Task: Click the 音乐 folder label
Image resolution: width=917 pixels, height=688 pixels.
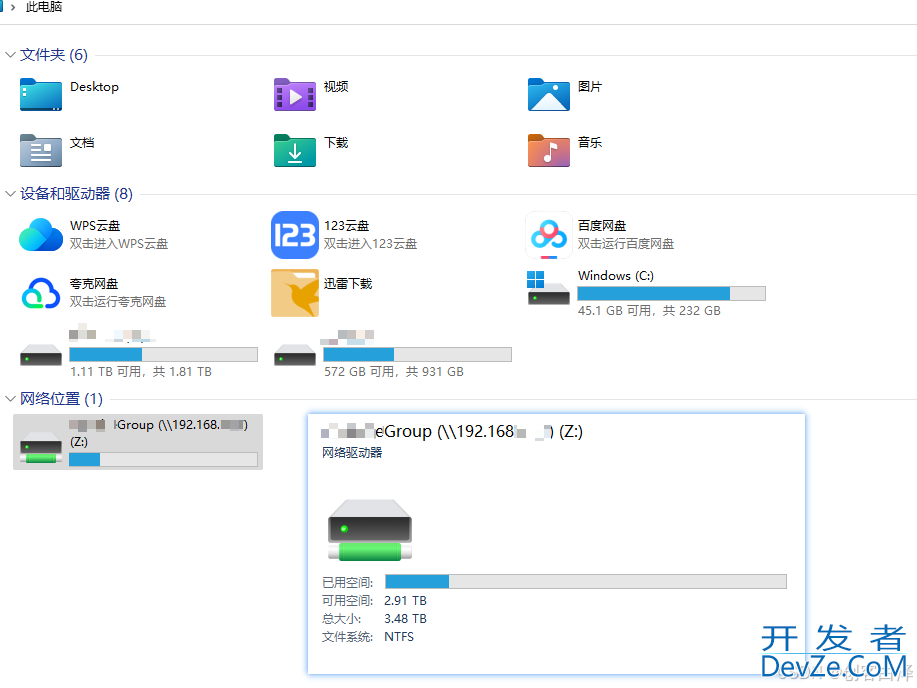Action: [590, 143]
